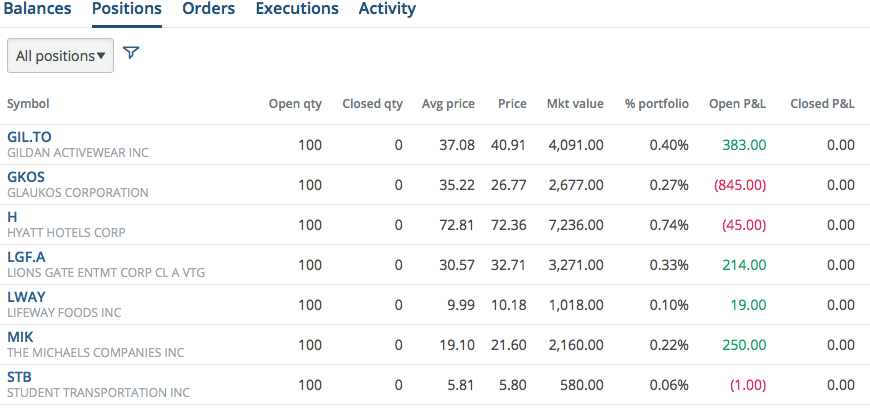
Task: Select the 72.81 average price cell
Action: pos(457,225)
